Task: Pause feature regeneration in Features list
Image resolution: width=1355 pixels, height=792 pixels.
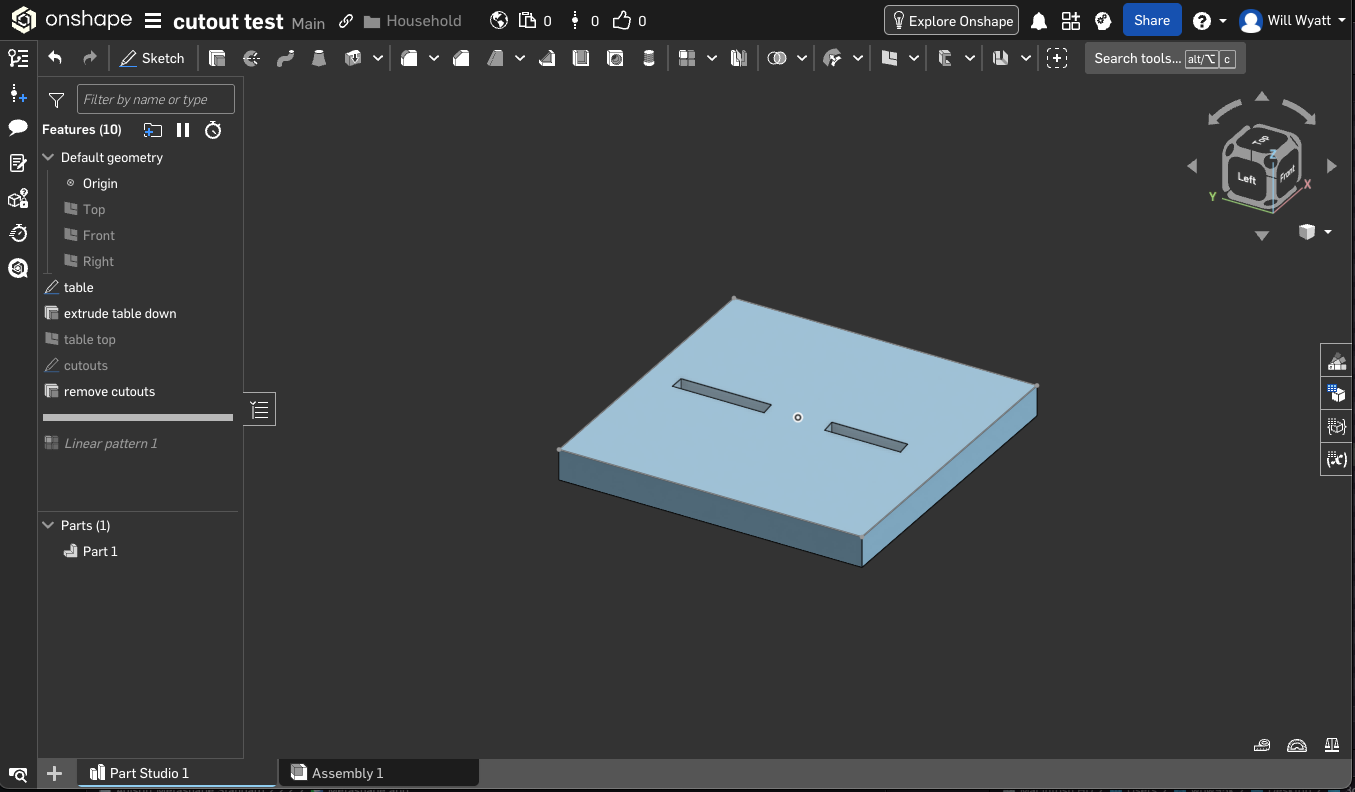Action: [183, 130]
